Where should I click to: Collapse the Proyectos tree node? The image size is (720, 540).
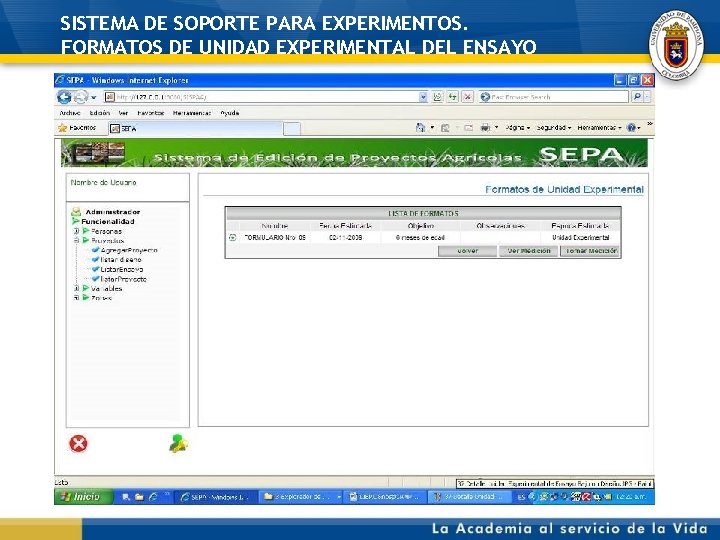(x=77, y=241)
